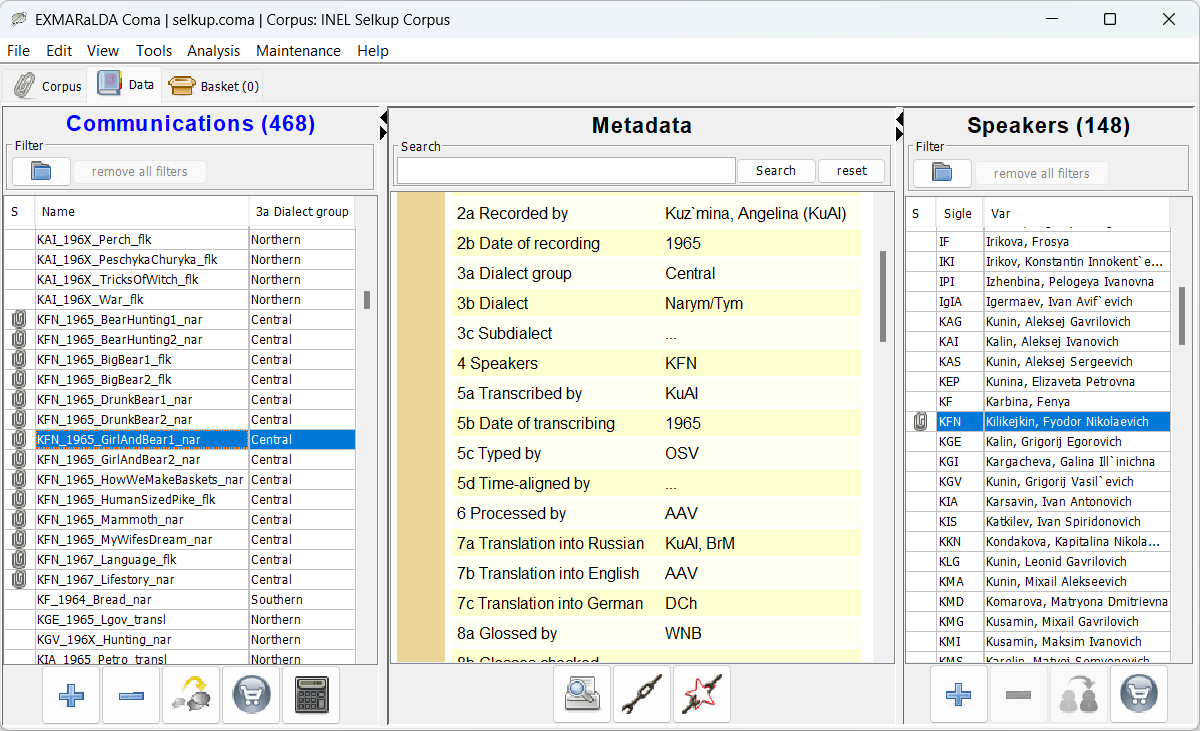Click the chain link icon under Metadata
1200x731 pixels.
642,693
